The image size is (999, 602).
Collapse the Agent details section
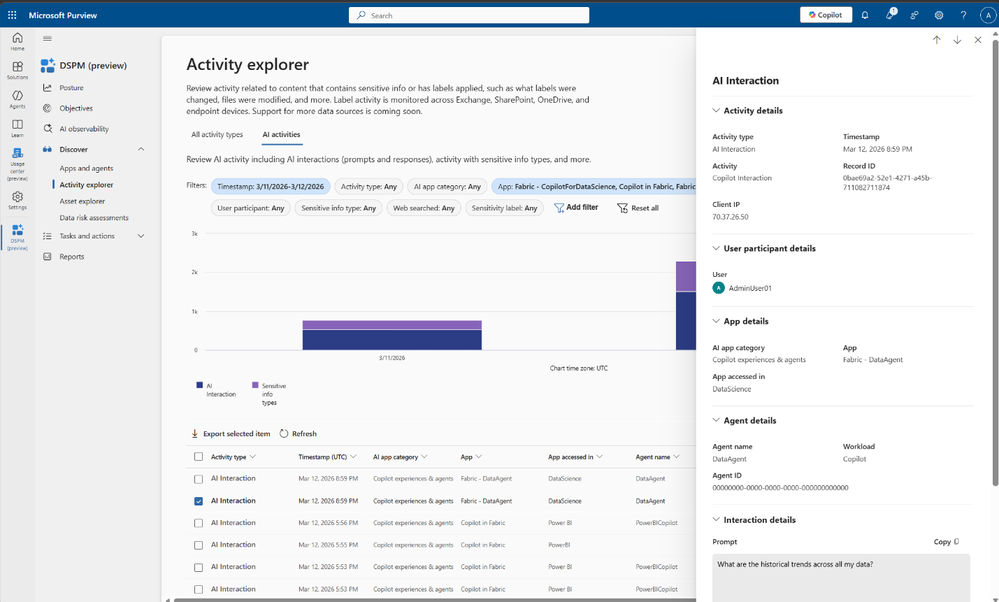(716, 420)
